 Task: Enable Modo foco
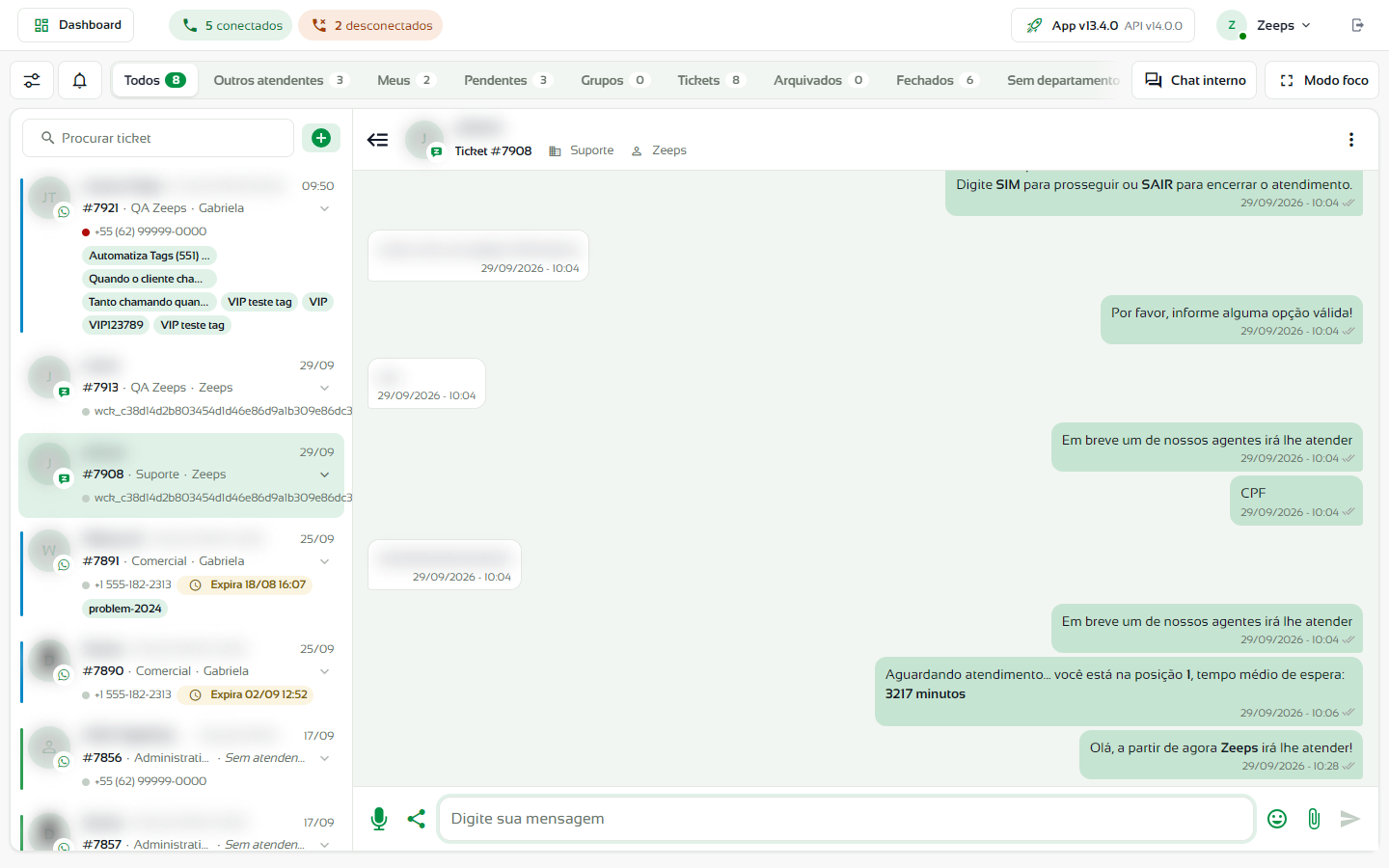1322,80
